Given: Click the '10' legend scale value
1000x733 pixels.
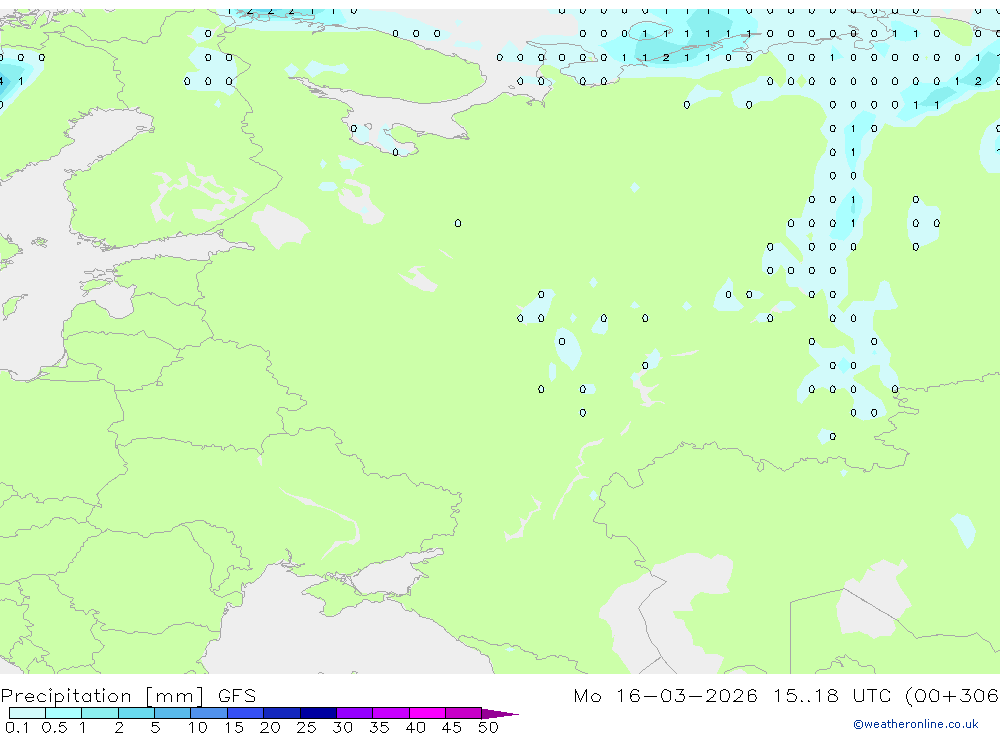Looking at the screenshot, I should tap(198, 727).
